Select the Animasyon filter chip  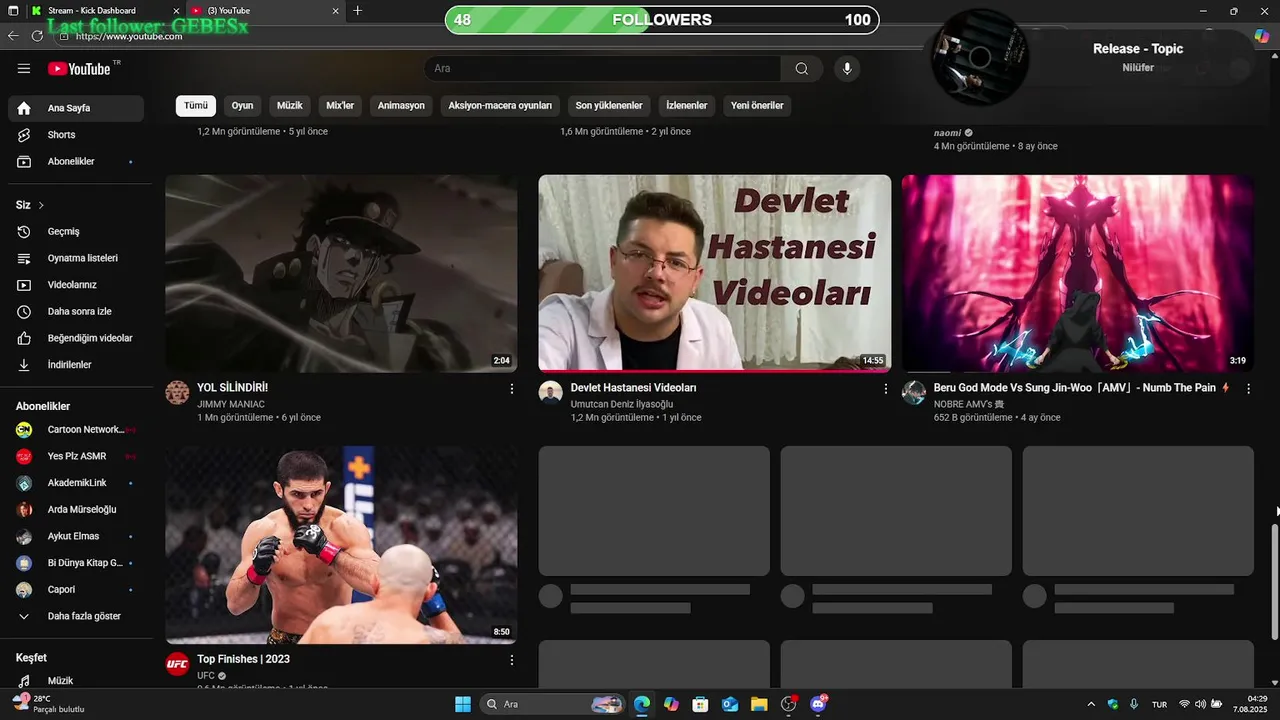(401, 106)
